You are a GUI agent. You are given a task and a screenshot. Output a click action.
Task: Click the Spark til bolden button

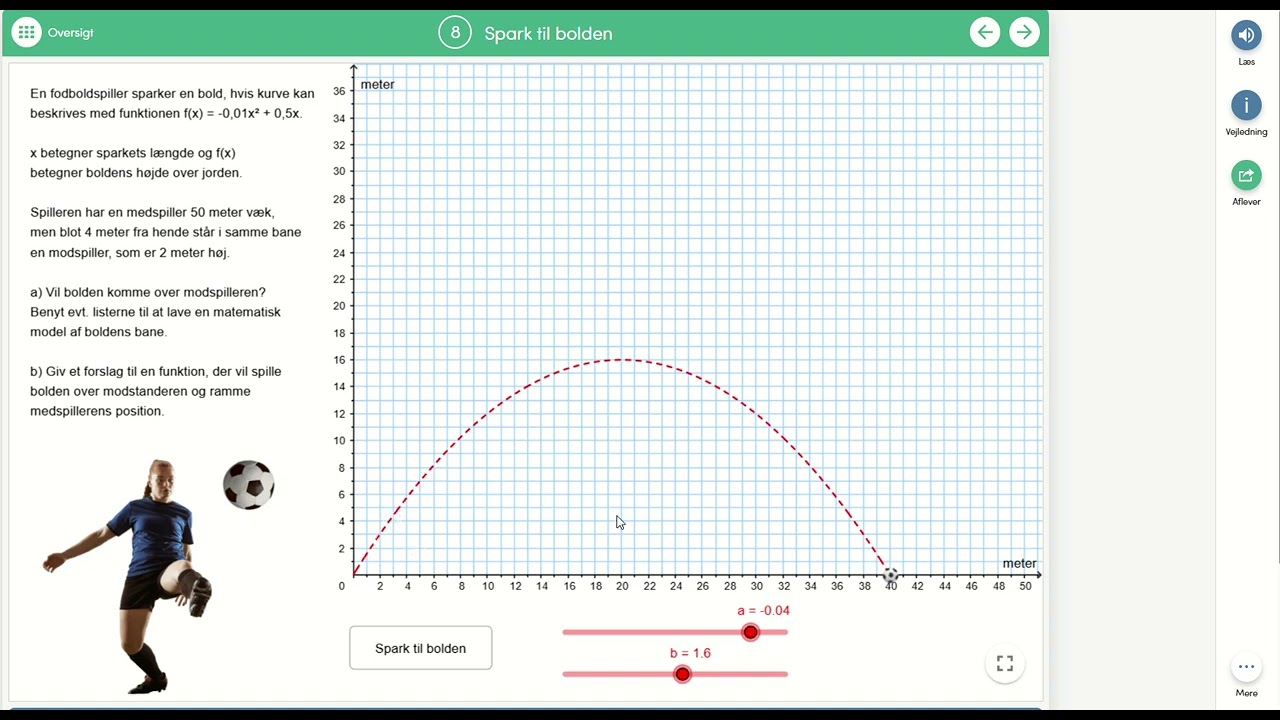pyautogui.click(x=421, y=648)
